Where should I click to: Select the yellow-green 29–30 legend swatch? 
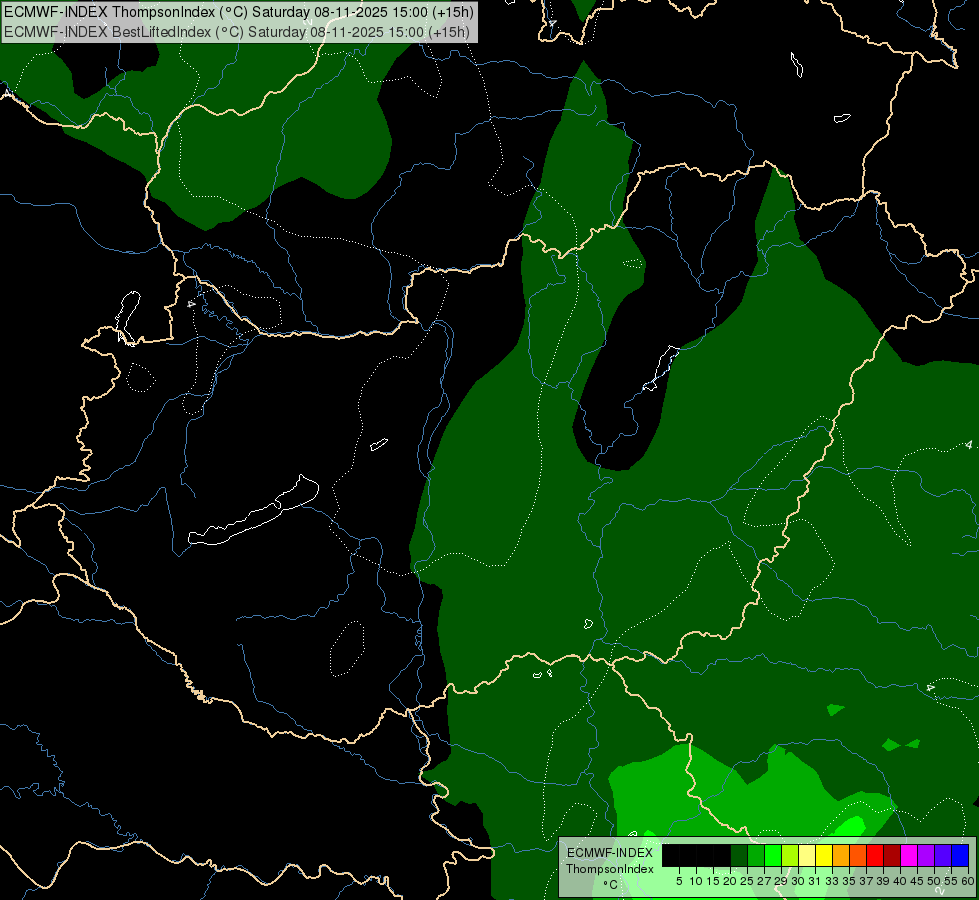click(790, 856)
